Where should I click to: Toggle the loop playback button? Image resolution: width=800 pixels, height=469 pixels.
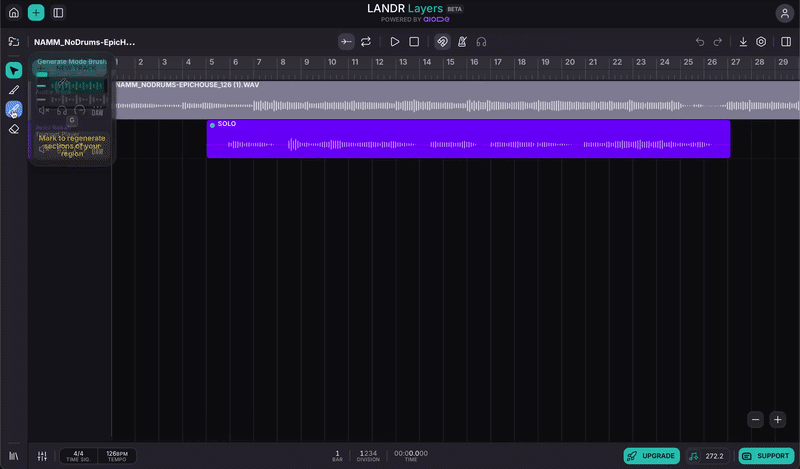pos(366,42)
